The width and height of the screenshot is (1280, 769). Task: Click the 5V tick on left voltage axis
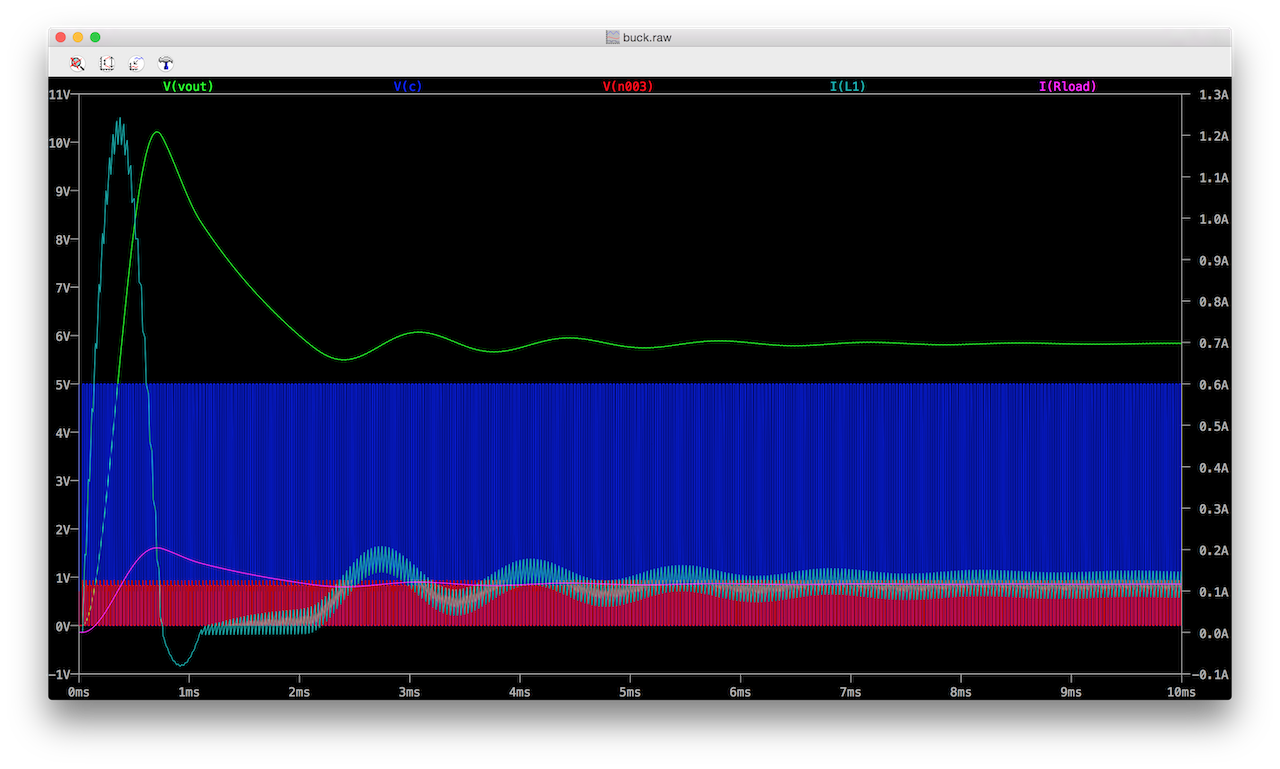click(x=60, y=385)
